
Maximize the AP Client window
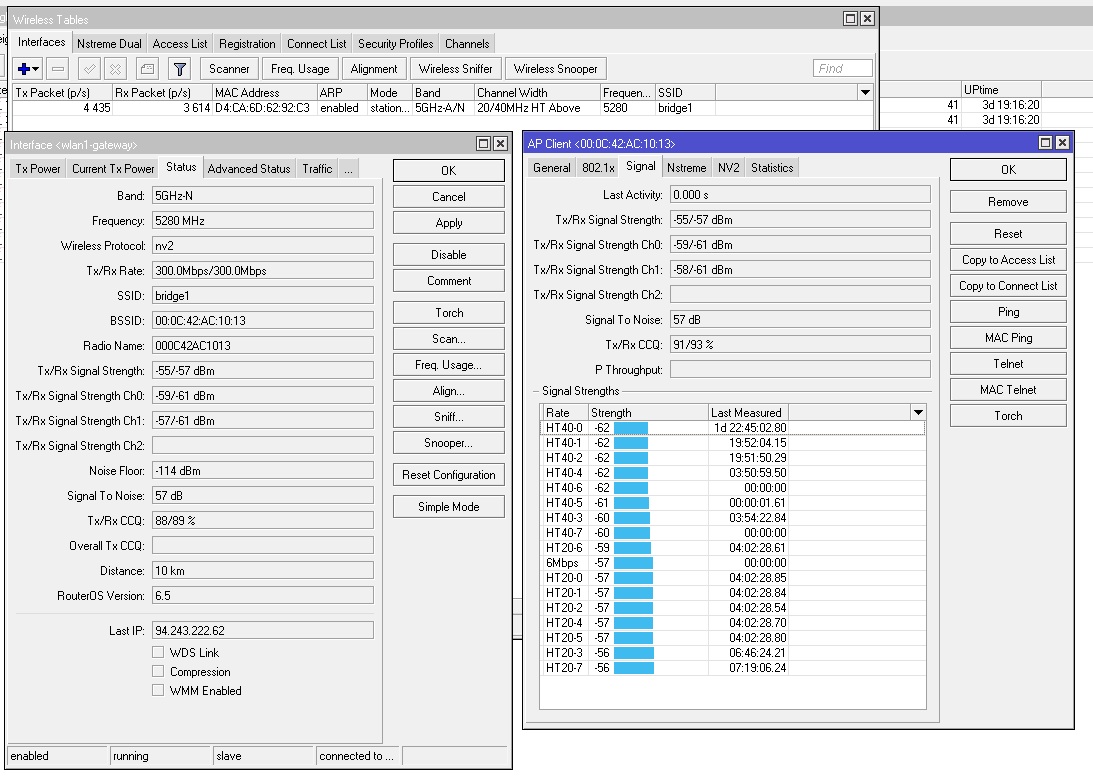1045,143
